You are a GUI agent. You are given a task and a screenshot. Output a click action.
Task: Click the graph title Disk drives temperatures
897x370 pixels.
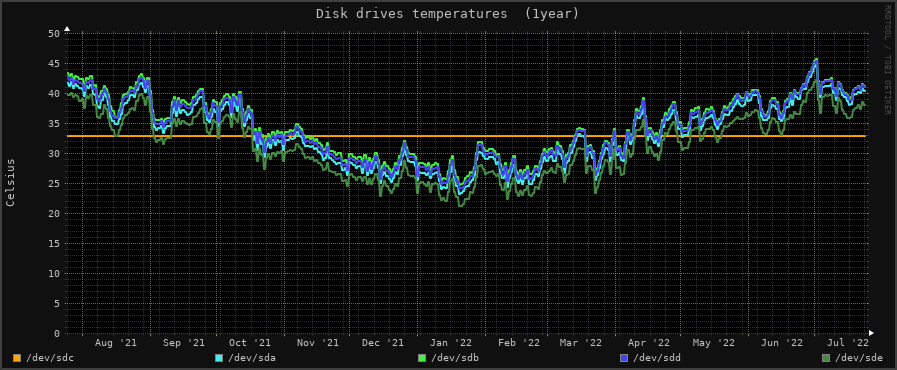[x=412, y=14]
